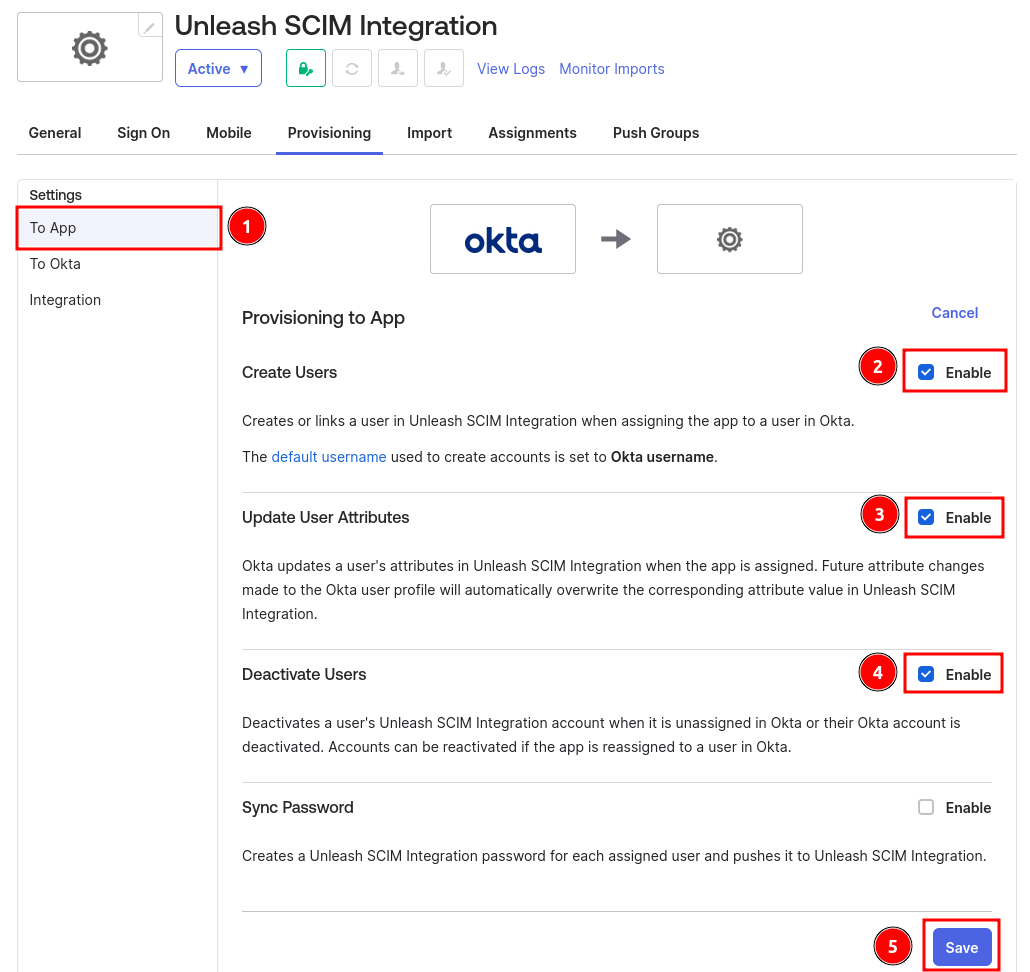The height and width of the screenshot is (972, 1030).
Task: Disable Create Users
Action: pos(925,371)
